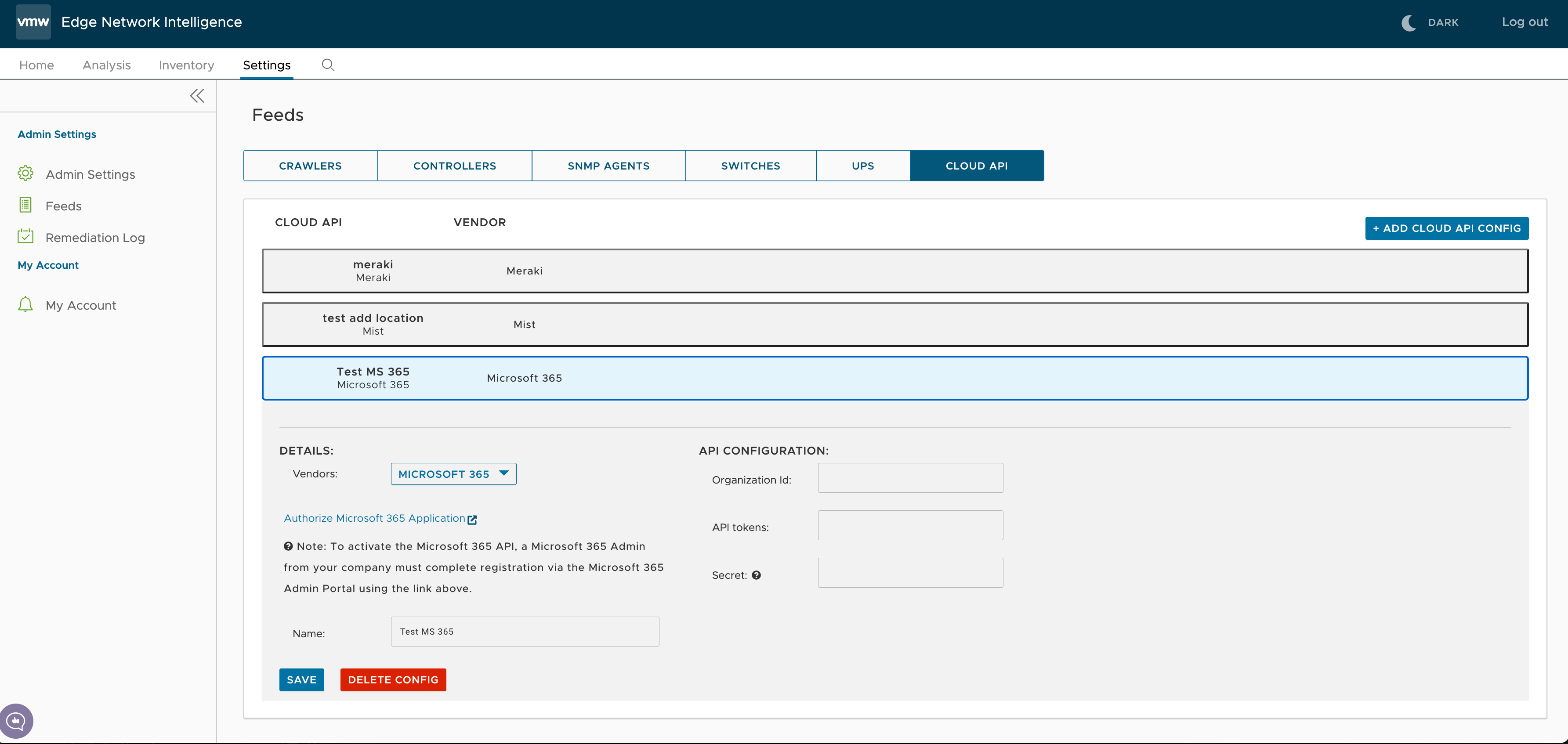Click the SNMP AGENTS tab
The width and height of the screenshot is (1568, 744).
coord(608,165)
